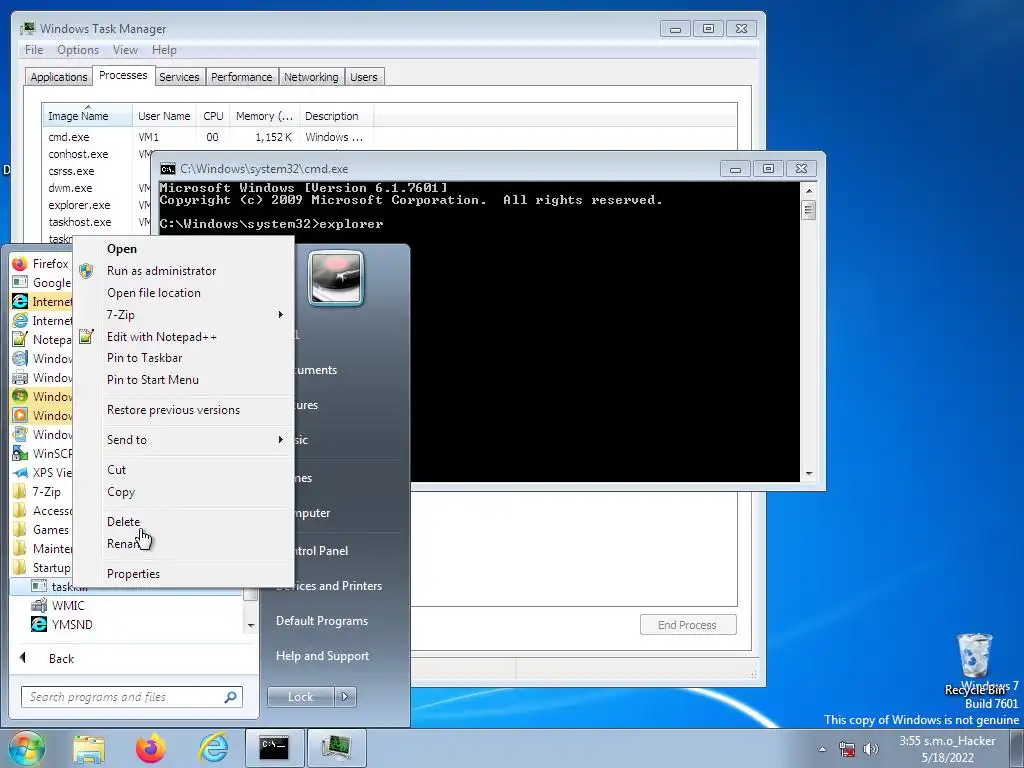Click the volume speaker tray icon

coord(871,748)
